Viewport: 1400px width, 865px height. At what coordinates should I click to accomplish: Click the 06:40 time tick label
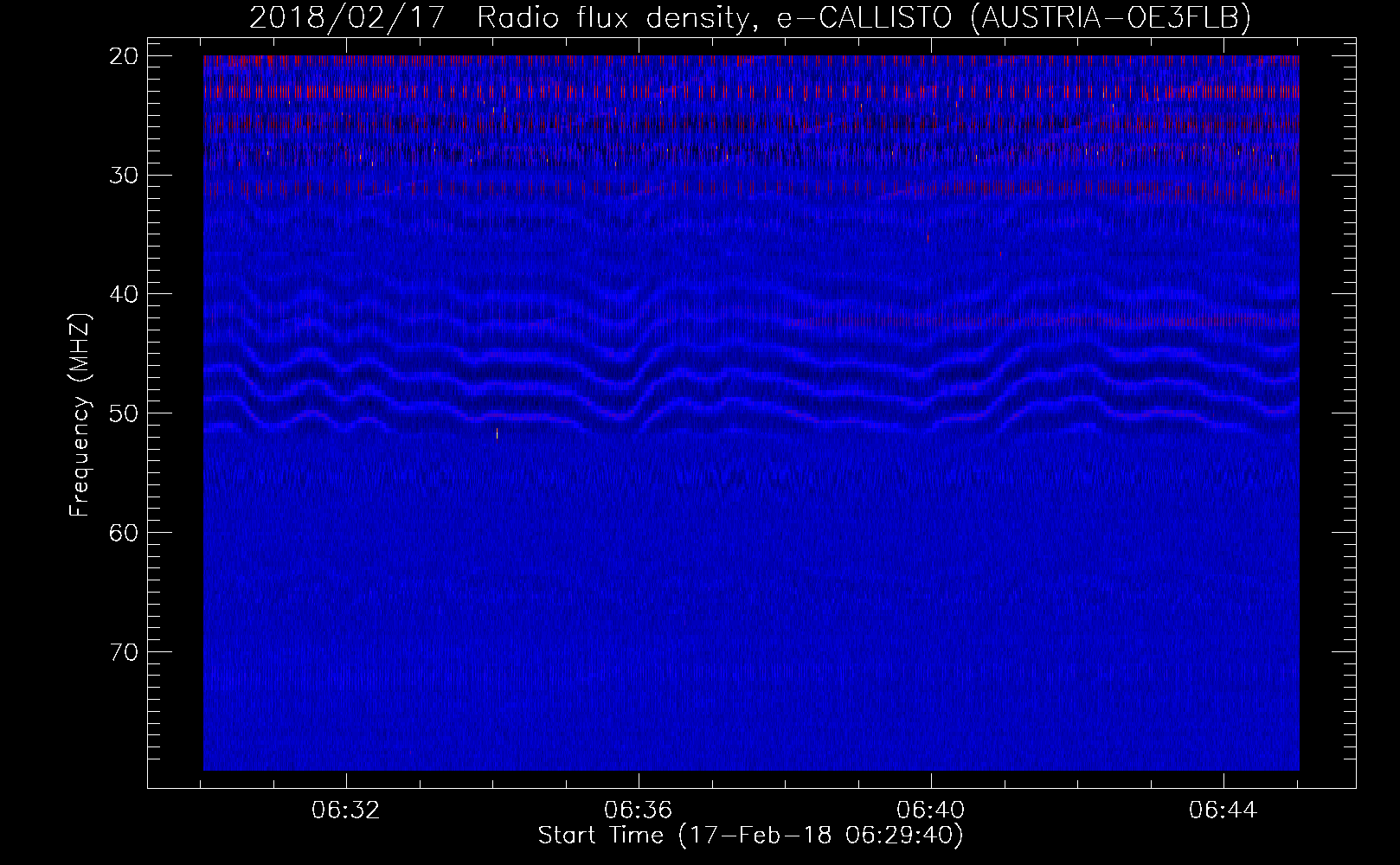(x=931, y=811)
